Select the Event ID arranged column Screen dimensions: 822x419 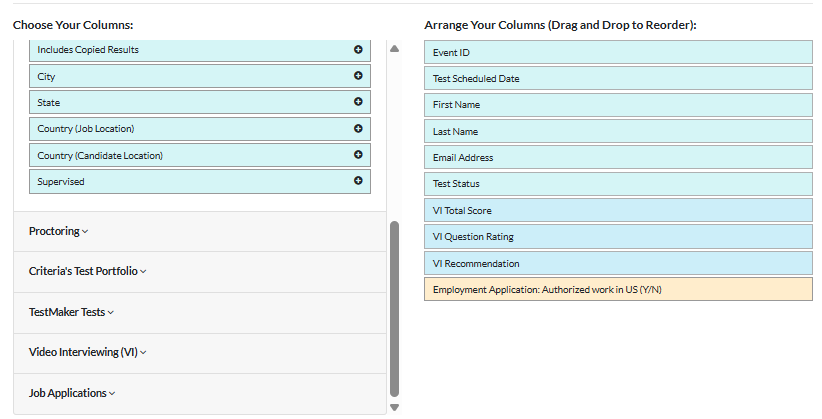[618, 52]
